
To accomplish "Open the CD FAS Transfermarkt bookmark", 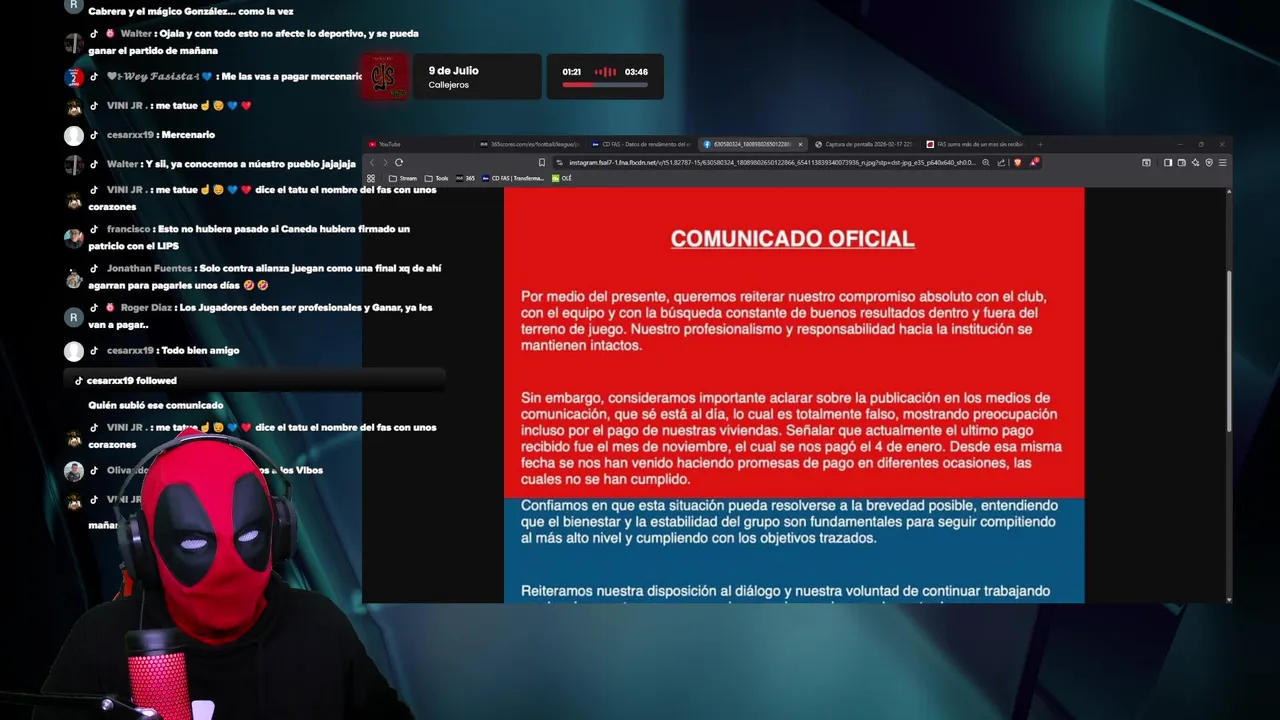I will [513, 178].
